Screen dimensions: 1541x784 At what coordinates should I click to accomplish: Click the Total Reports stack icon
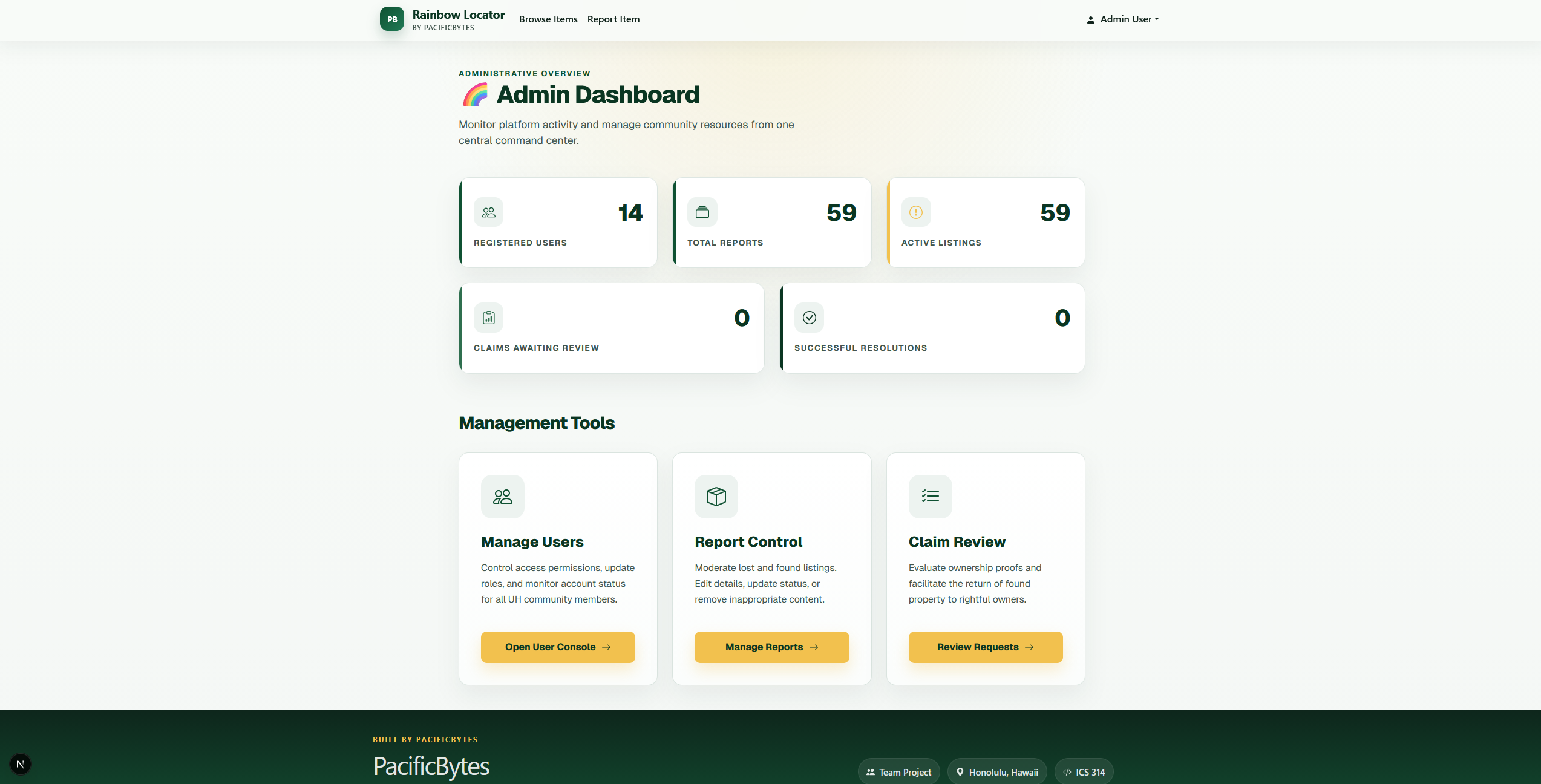click(x=702, y=212)
